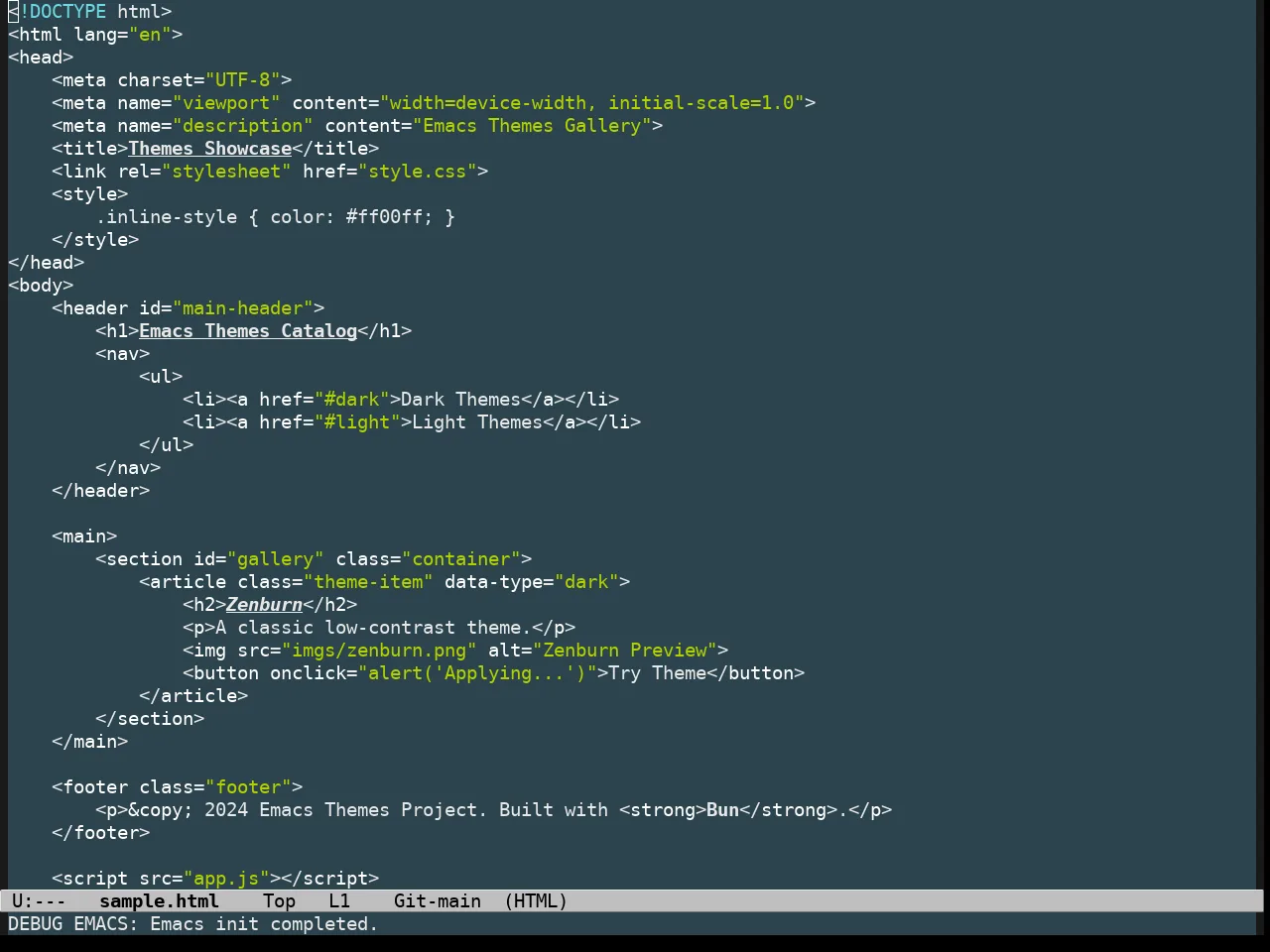
Task: Click the closing </main> tag
Action: click(x=90, y=742)
